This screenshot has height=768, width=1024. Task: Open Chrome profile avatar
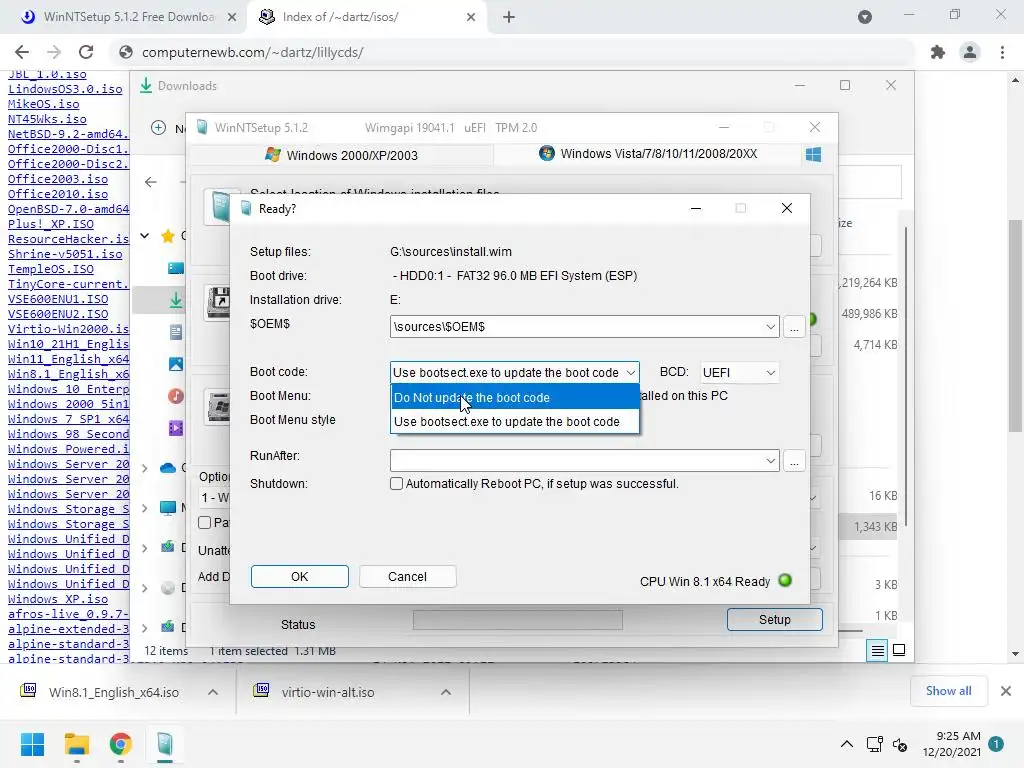coord(970,52)
